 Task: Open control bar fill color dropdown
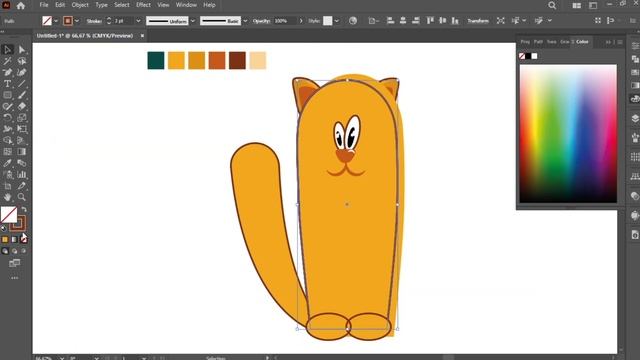[56, 21]
